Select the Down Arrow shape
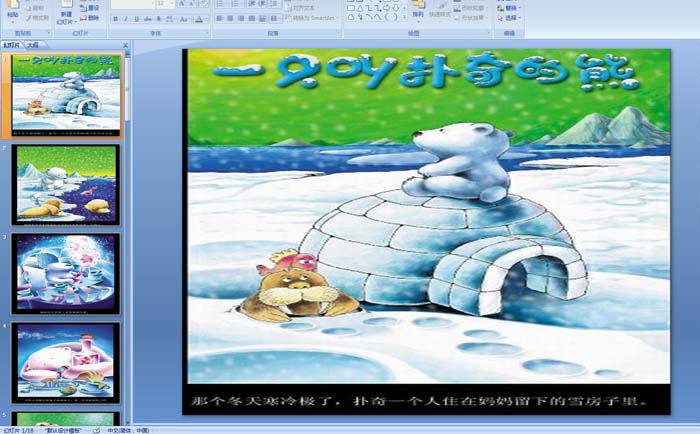Viewport: 700px width, 434px height. pyautogui.click(x=396, y=8)
